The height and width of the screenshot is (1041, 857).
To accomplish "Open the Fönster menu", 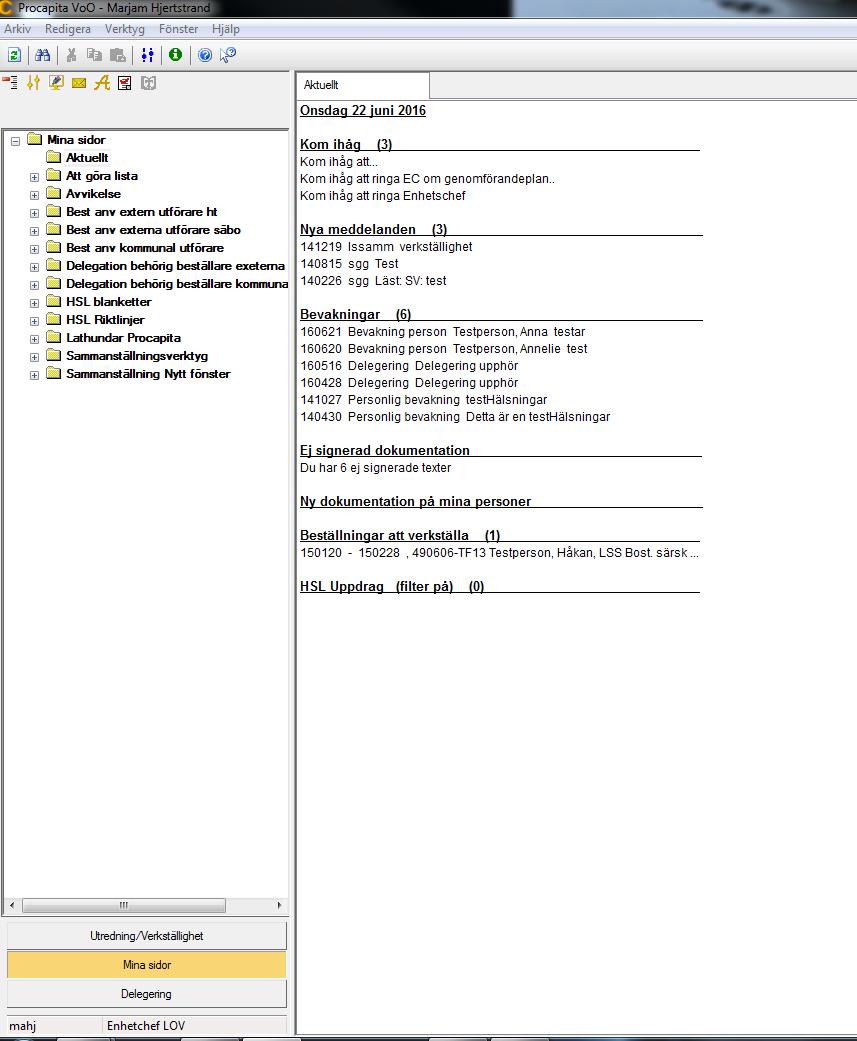I will tap(178, 29).
